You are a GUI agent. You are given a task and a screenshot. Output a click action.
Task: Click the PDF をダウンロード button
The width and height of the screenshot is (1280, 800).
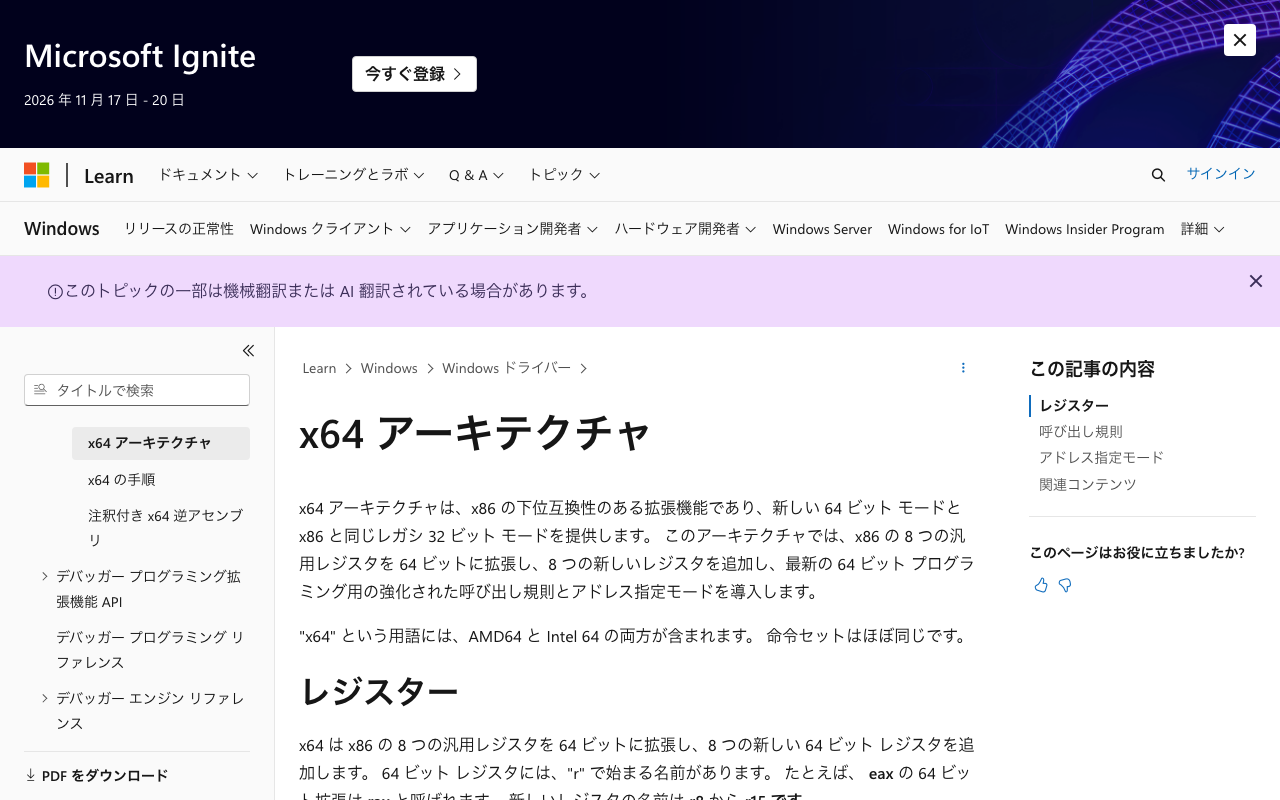click(x=97, y=775)
